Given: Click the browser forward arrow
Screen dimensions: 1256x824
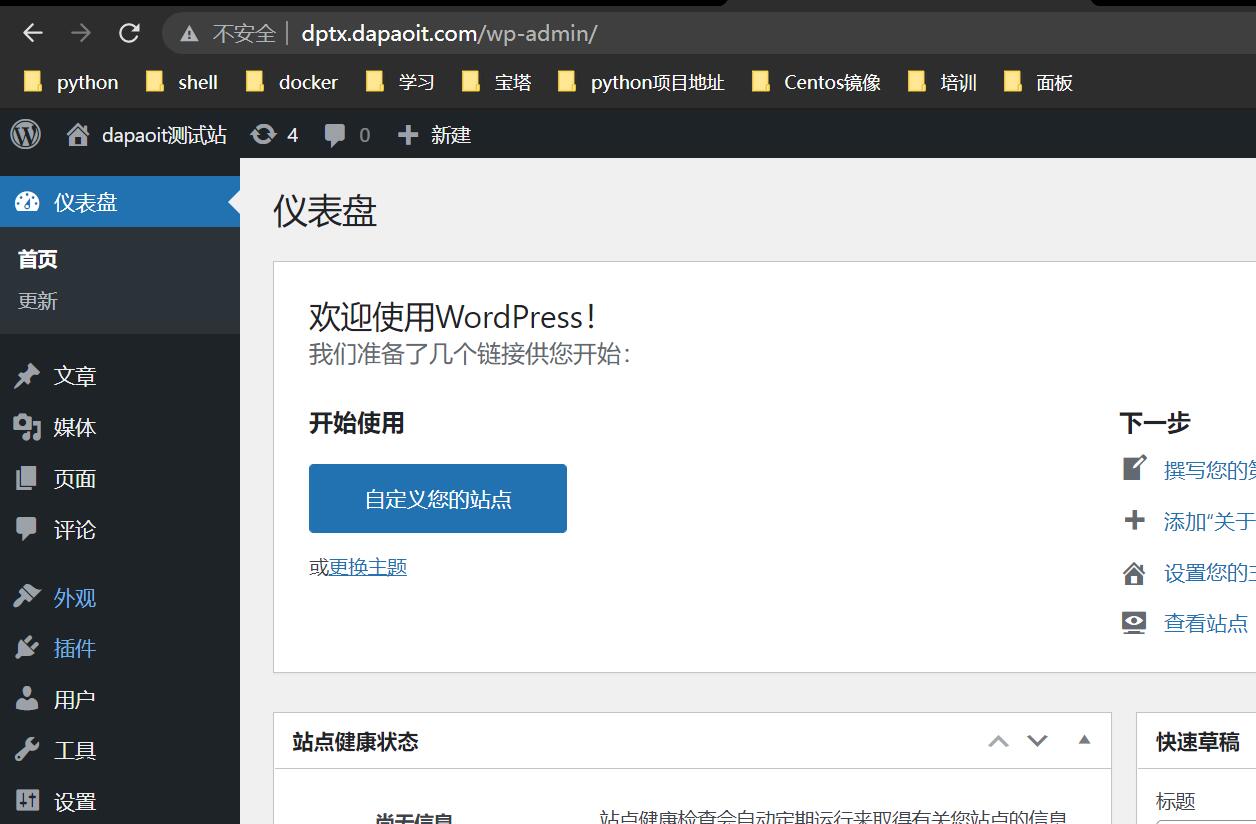Looking at the screenshot, I should [81, 33].
